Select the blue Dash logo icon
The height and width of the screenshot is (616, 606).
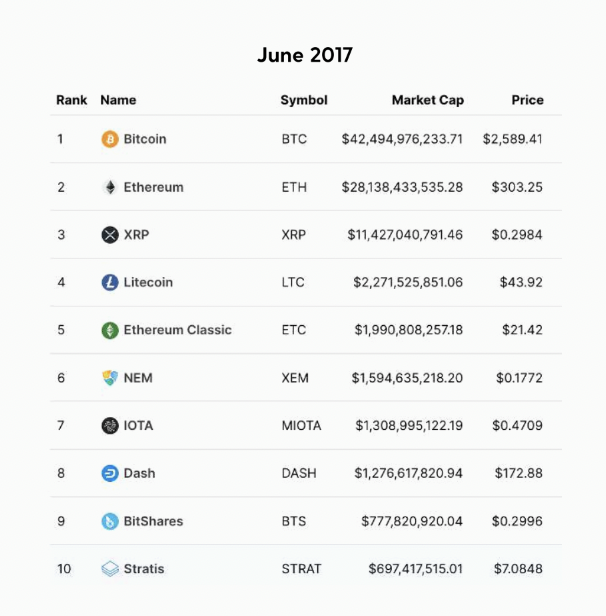click(110, 473)
